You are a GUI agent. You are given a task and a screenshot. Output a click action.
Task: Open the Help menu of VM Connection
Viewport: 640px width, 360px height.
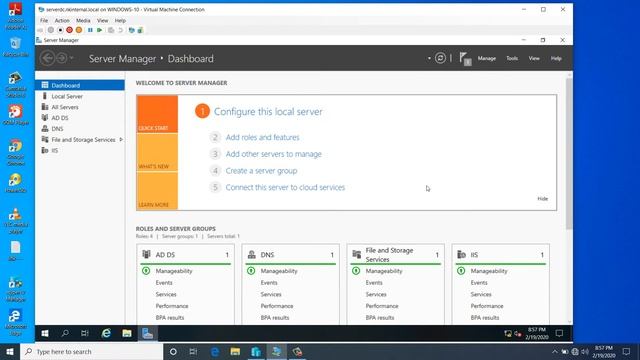[x=120, y=20]
